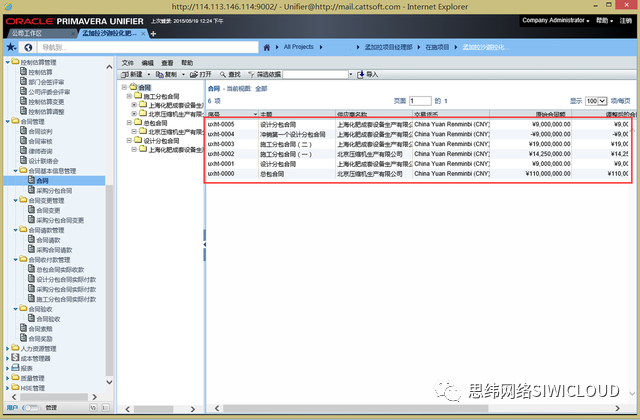Image resolution: width=640 pixels, height=420 pixels.
Task: Collapse the 合同基本信息管理 folder
Action: tap(16, 171)
